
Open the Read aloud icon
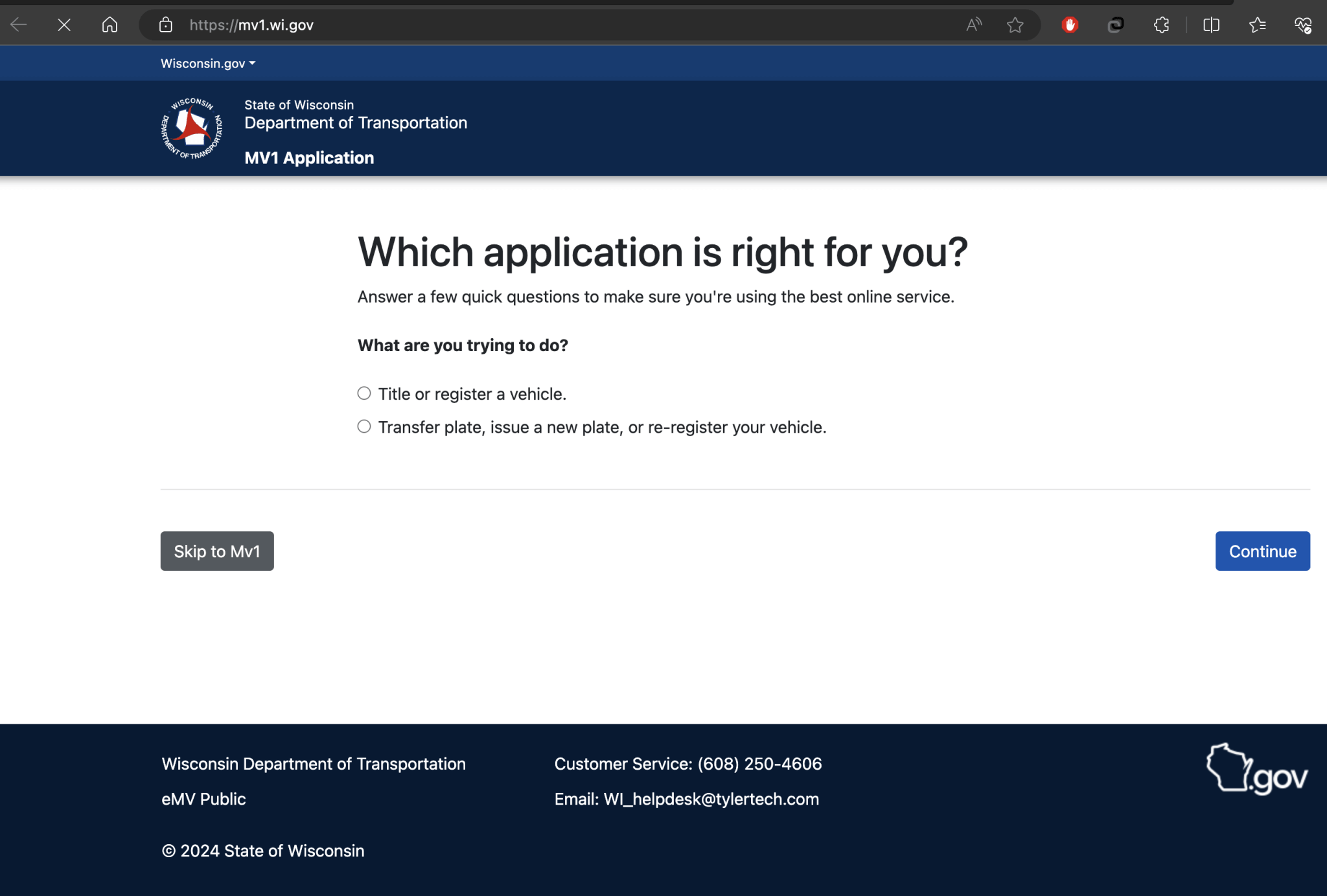[x=973, y=25]
